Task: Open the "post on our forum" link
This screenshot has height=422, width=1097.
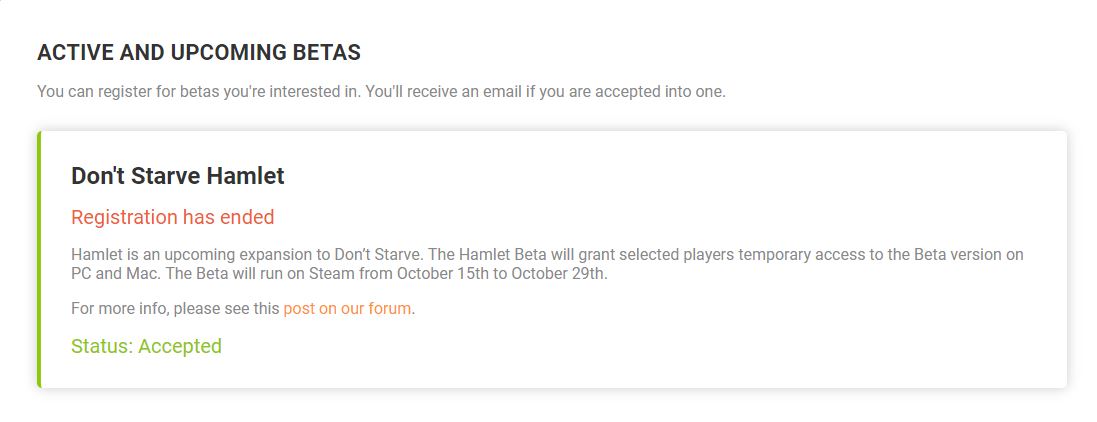Action: coord(347,309)
